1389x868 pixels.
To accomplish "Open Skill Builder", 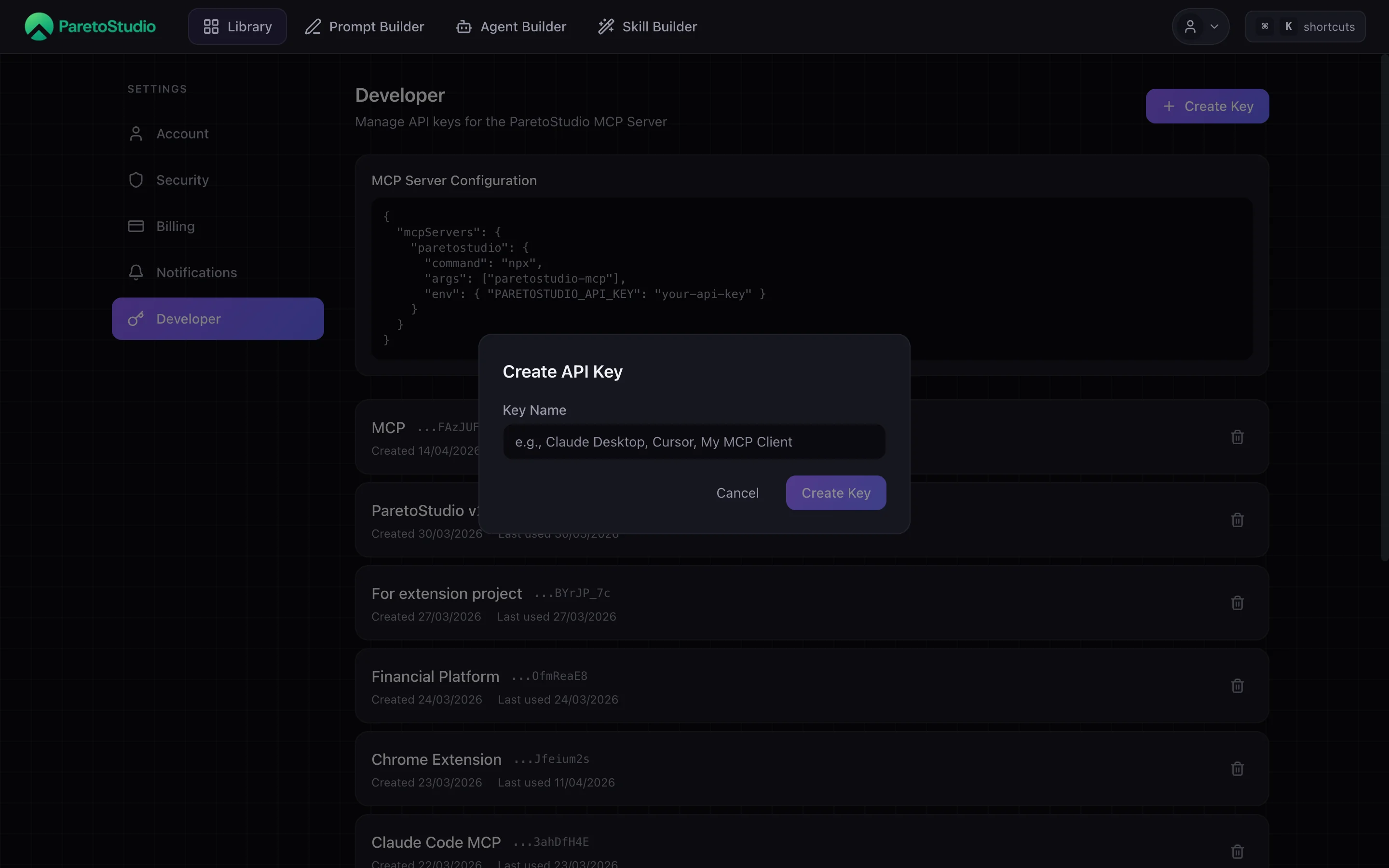I will pos(647,27).
